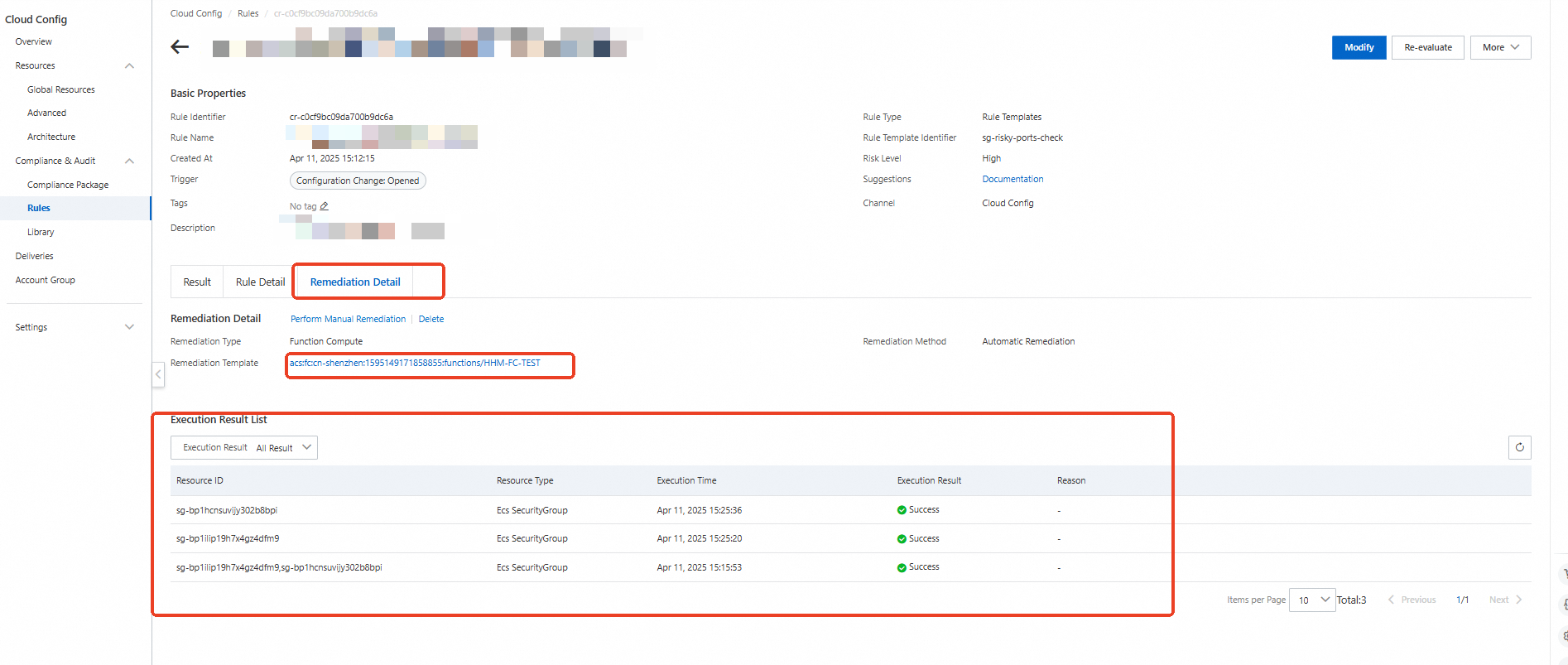This screenshot has width=1568, height=665.
Task: Open Account Group in the sidebar
Action: pyautogui.click(x=45, y=280)
